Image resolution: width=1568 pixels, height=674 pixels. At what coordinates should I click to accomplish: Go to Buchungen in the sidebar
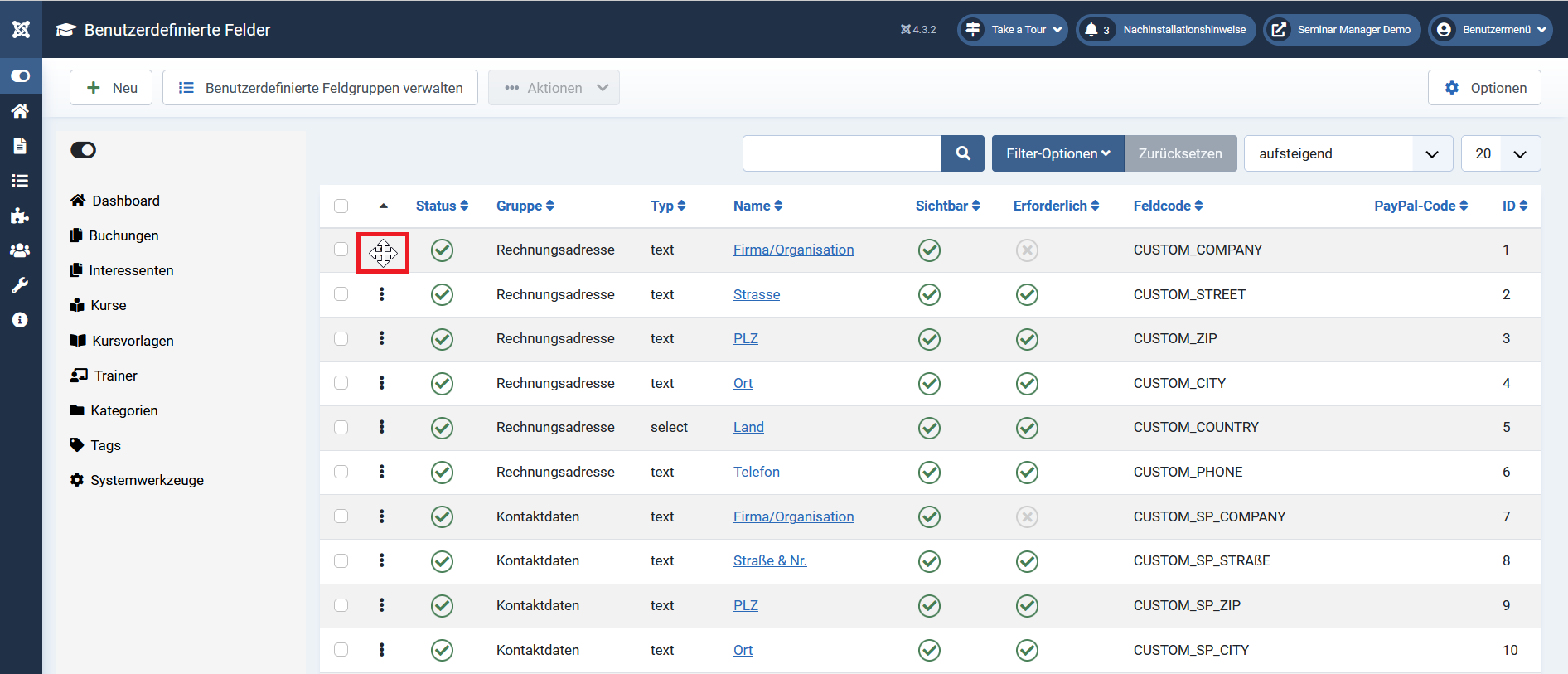(123, 235)
